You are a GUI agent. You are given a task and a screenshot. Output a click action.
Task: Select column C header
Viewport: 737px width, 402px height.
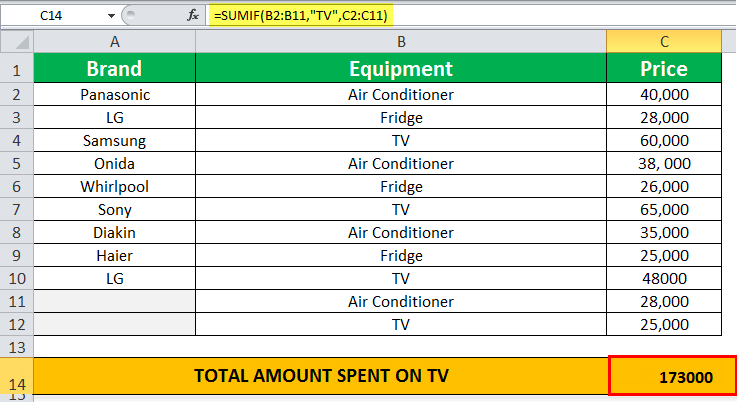[x=664, y=42]
